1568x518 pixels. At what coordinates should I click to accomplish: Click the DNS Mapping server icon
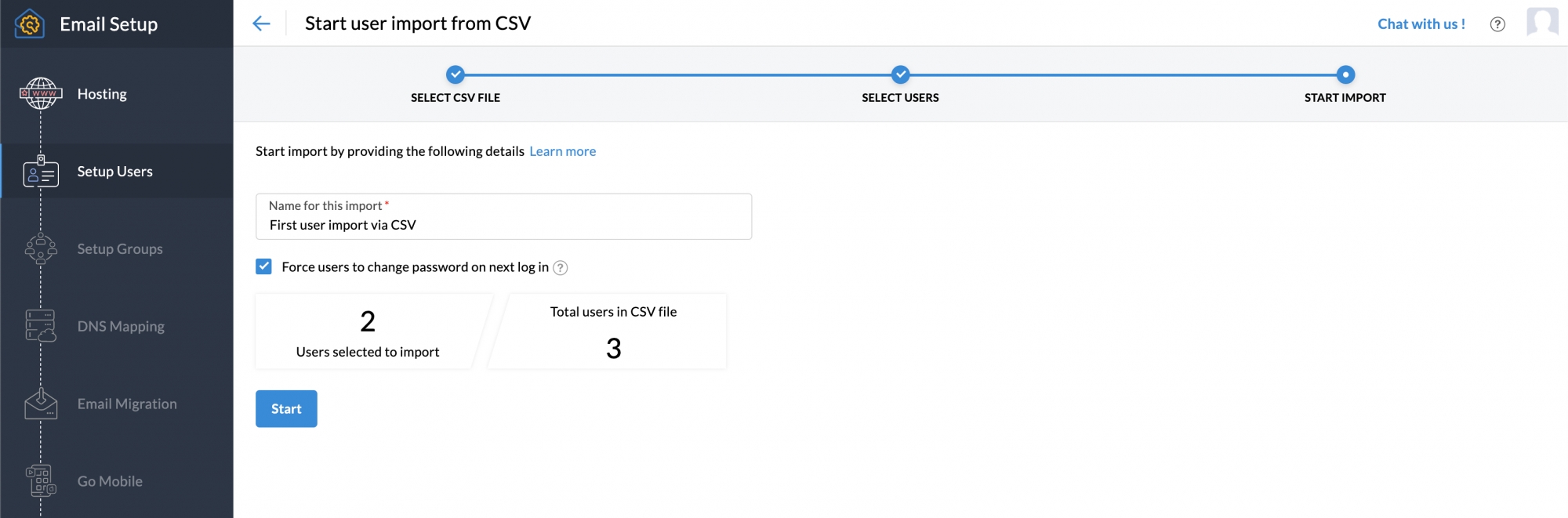point(41,326)
